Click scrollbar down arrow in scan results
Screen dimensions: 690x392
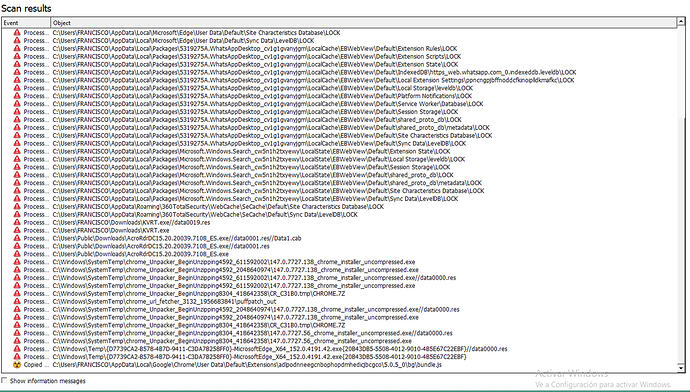(681, 368)
